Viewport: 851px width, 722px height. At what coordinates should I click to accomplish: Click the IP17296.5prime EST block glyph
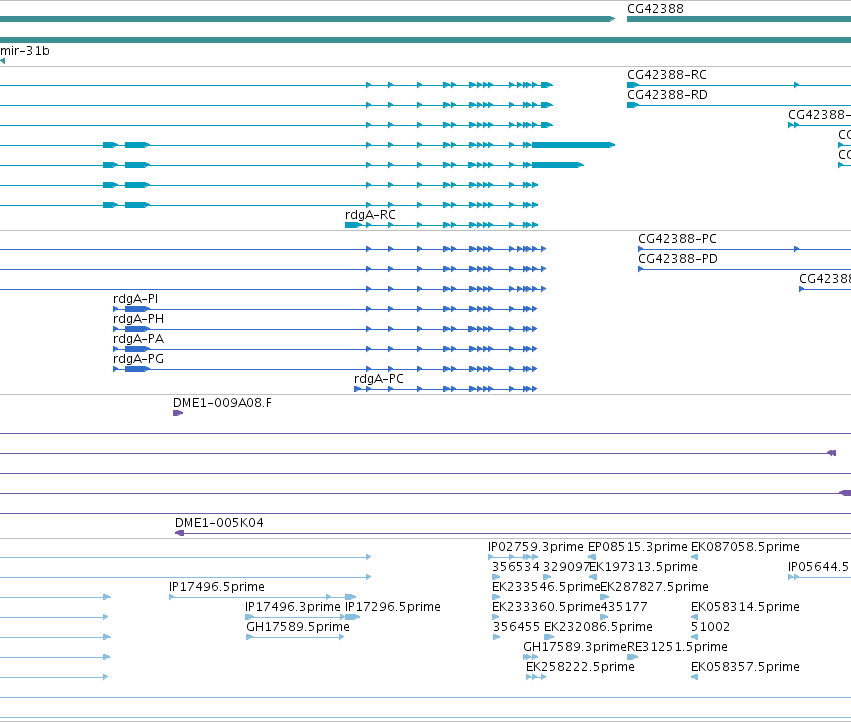tap(353, 617)
